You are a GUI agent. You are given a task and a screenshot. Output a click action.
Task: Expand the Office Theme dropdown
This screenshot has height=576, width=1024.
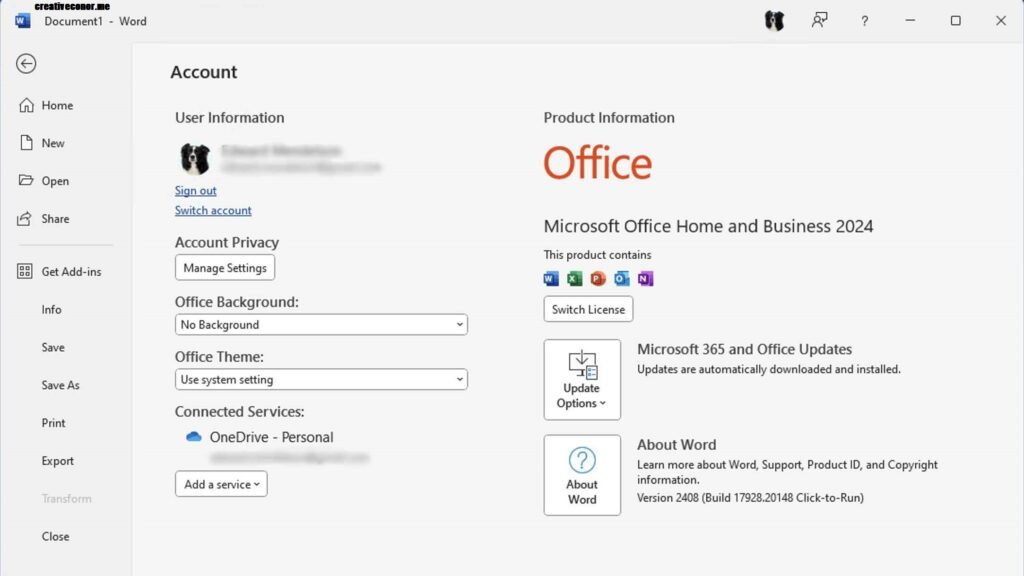click(x=321, y=379)
